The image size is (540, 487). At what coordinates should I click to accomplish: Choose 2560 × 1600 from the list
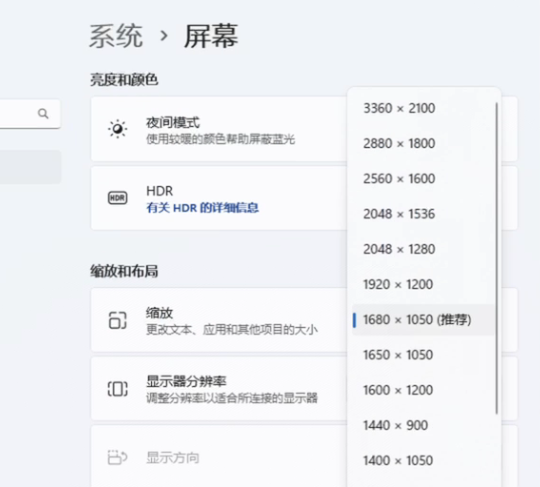tap(423, 178)
